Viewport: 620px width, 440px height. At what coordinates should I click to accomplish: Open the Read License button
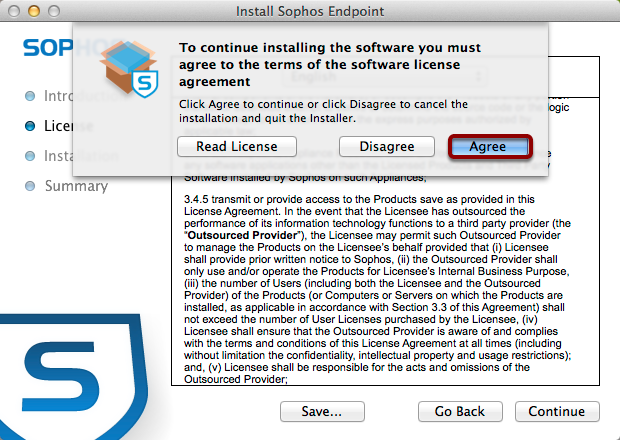tap(237, 147)
